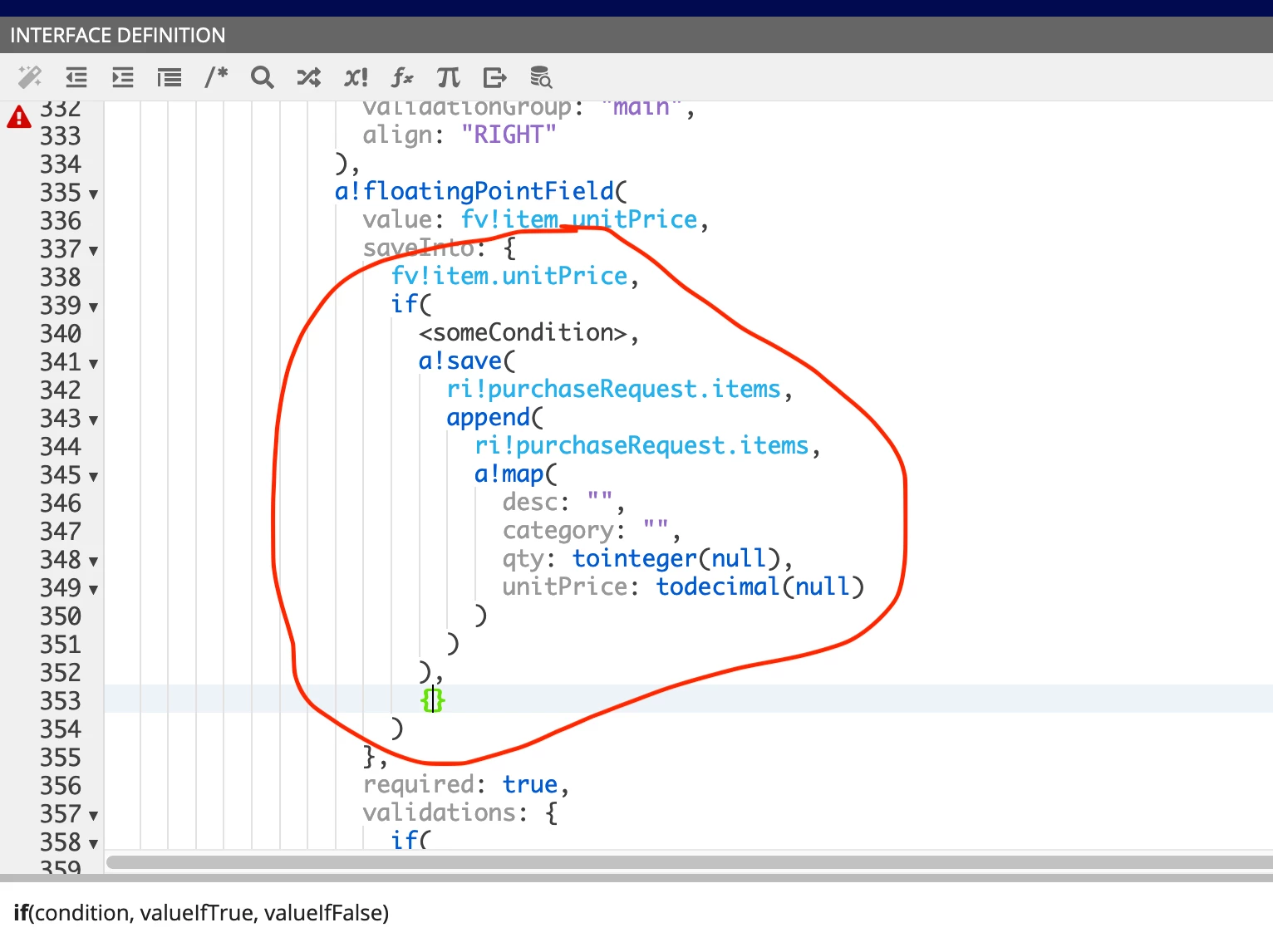The width and height of the screenshot is (1273, 952).
Task: Collapse the fold arrow at line 335
Action: coord(93,194)
